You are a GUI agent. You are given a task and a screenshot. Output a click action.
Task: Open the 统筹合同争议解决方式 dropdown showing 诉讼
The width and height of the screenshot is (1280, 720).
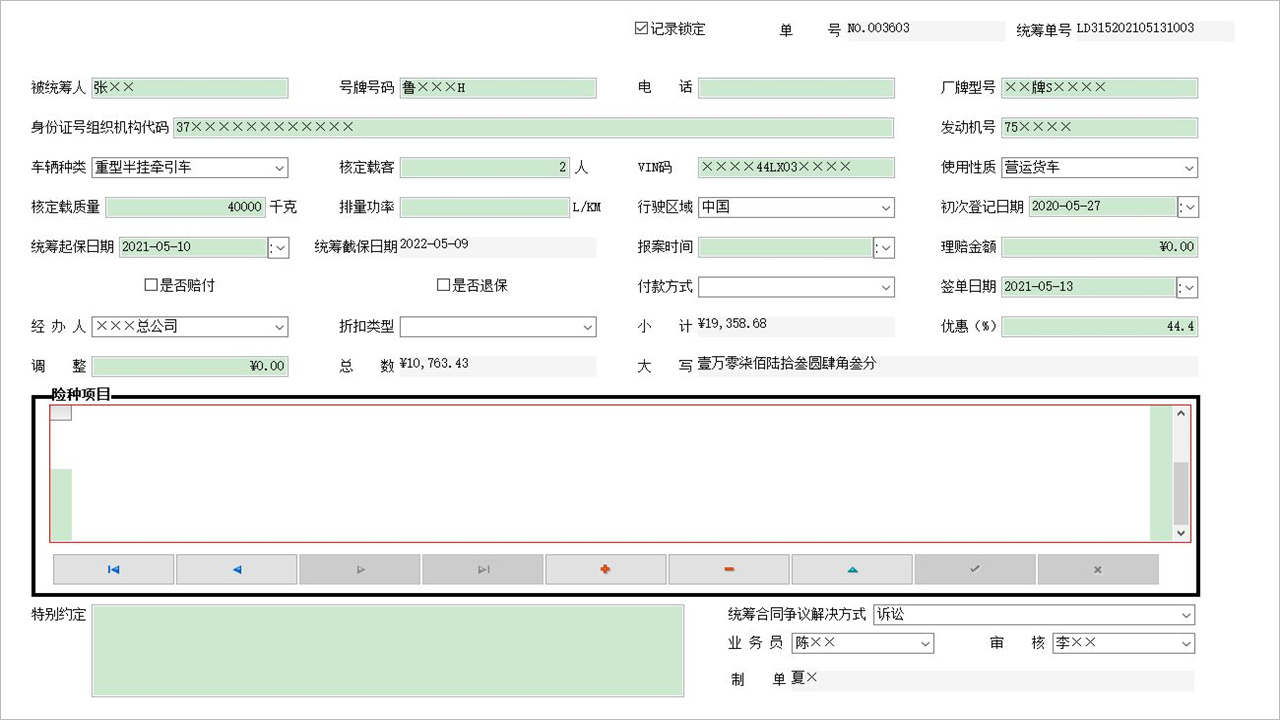pyautogui.click(x=1186, y=615)
